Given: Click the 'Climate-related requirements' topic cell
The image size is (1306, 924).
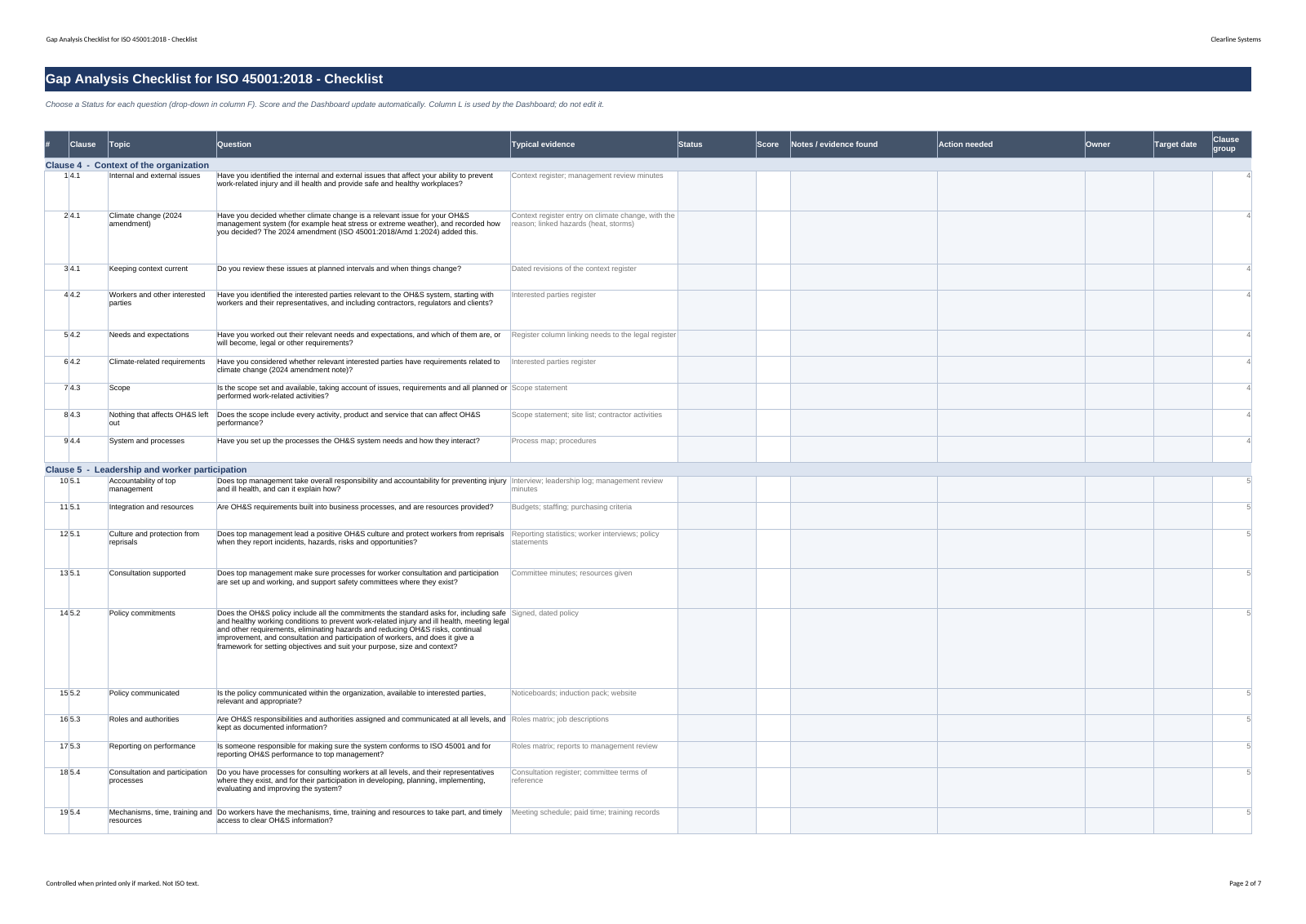Looking at the screenshot, I should pos(162,370).
